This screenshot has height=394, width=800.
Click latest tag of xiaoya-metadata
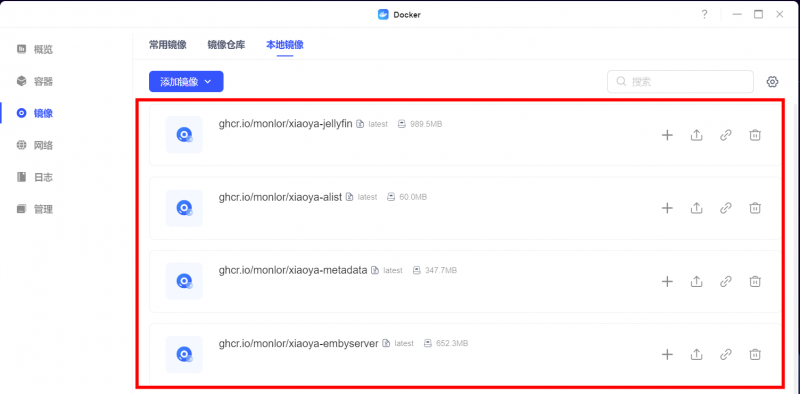pos(393,270)
